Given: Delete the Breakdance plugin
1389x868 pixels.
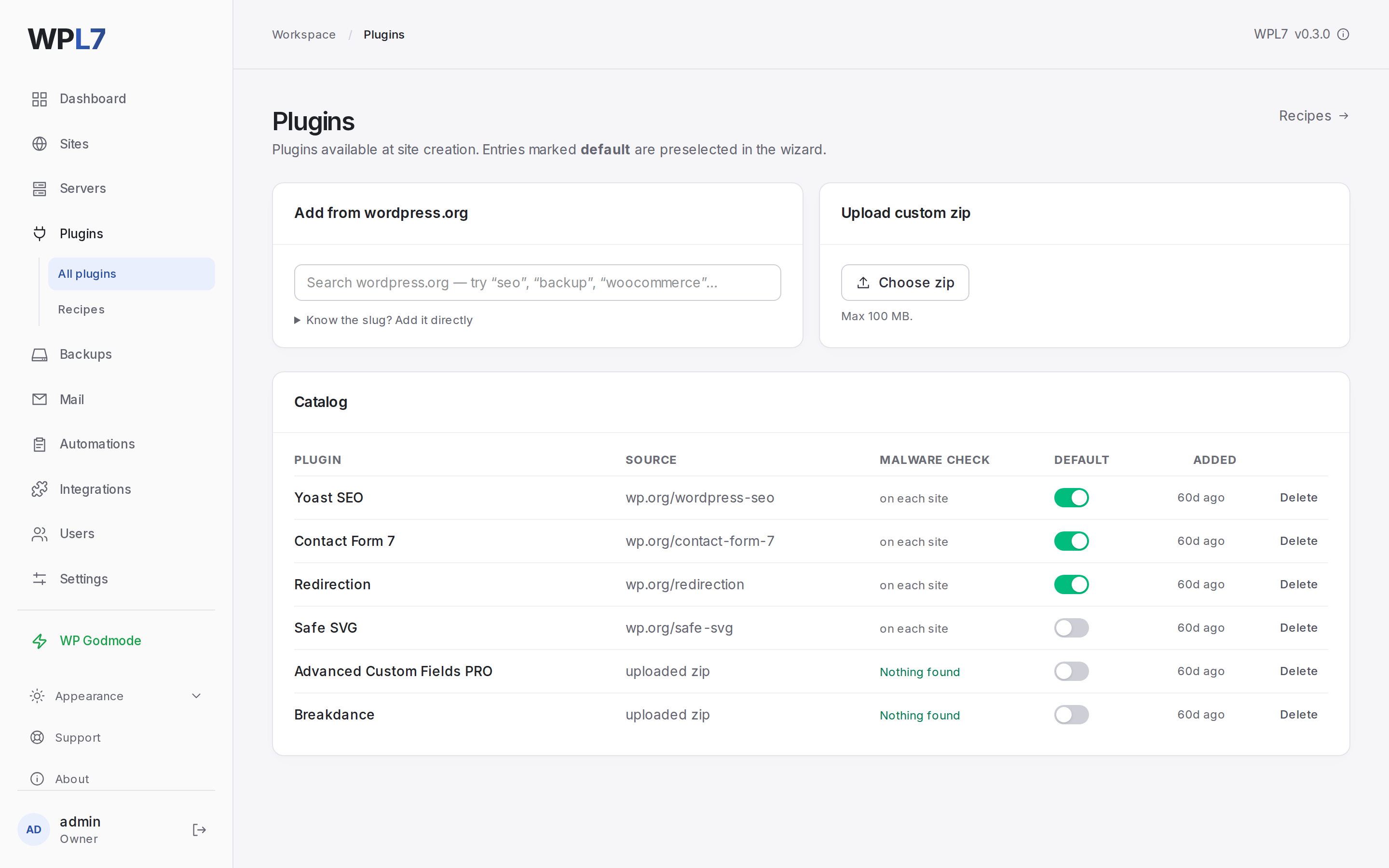Looking at the screenshot, I should (1298, 715).
